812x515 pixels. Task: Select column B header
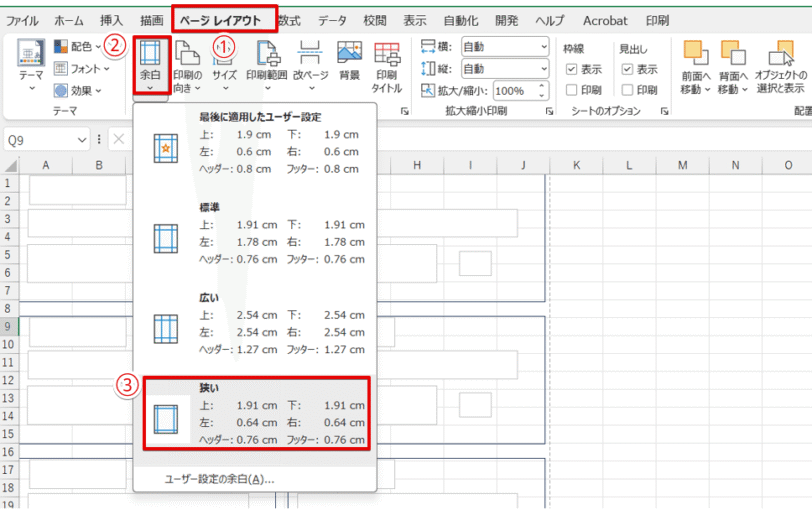pyautogui.click(x=99, y=165)
